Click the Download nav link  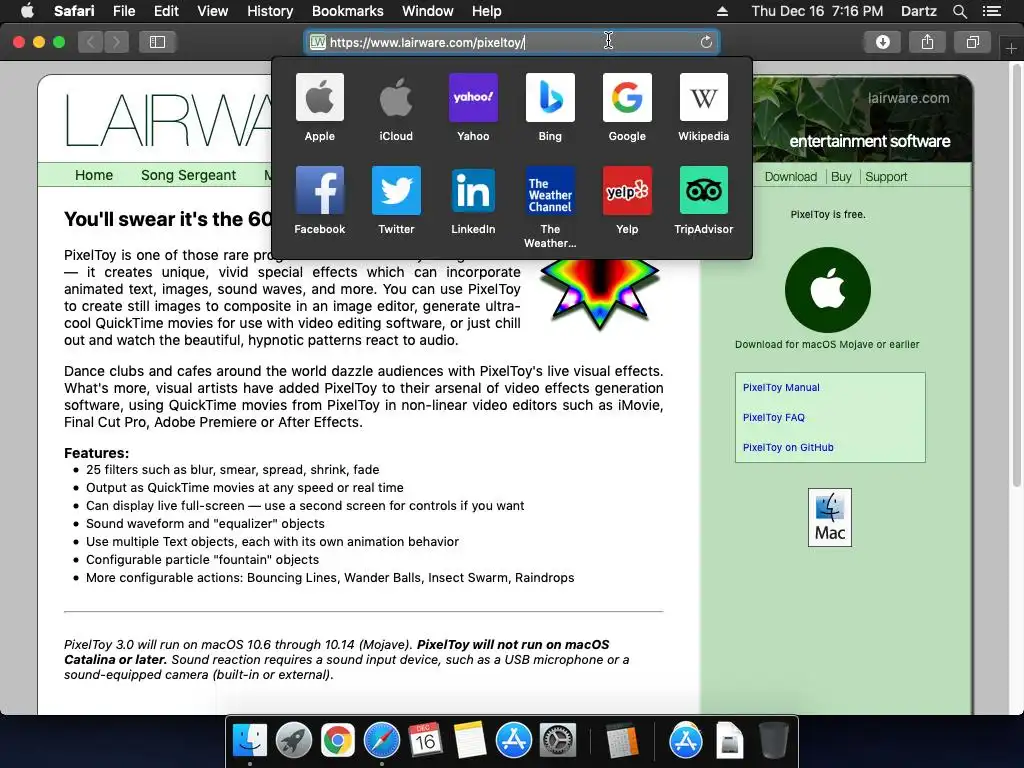[791, 177]
